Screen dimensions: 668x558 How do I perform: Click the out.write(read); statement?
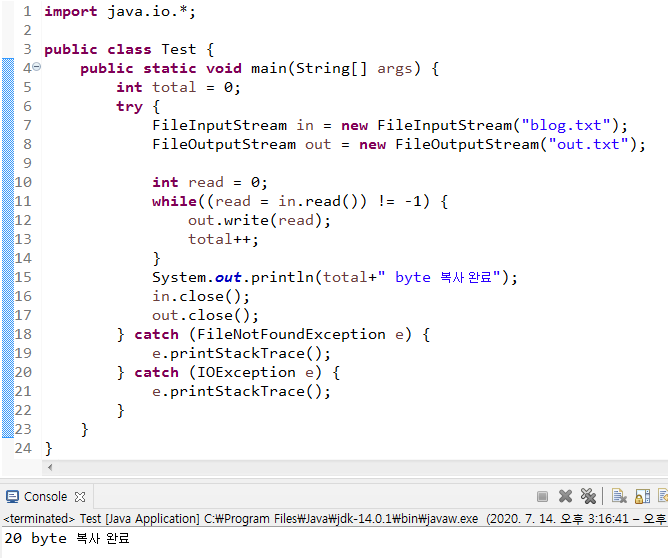259,221
